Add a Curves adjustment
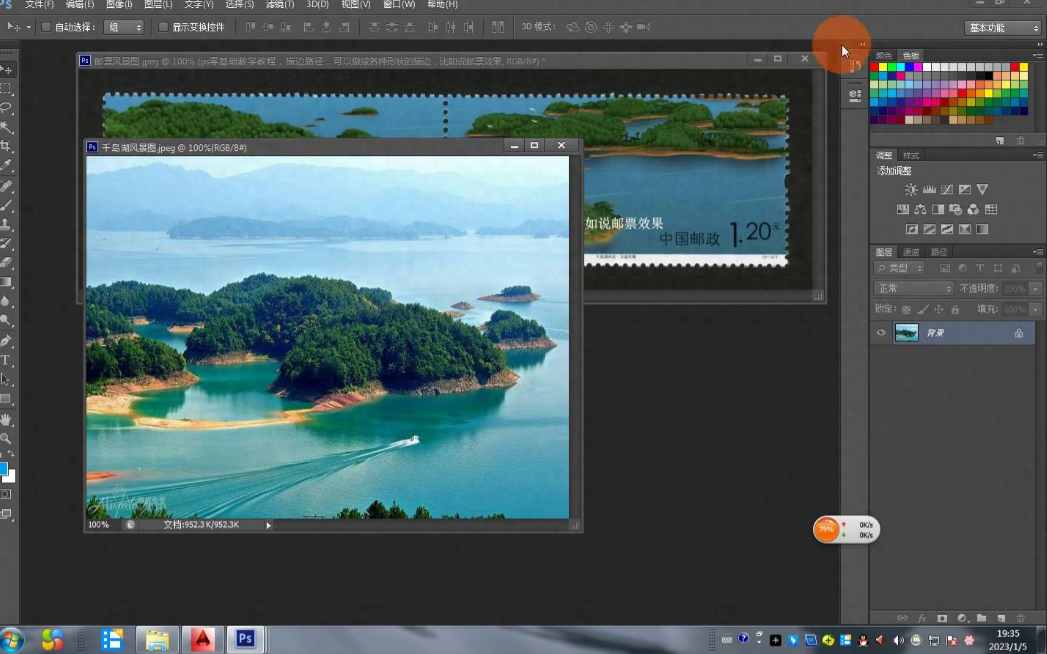Image resolution: width=1047 pixels, height=654 pixels. [x=947, y=190]
